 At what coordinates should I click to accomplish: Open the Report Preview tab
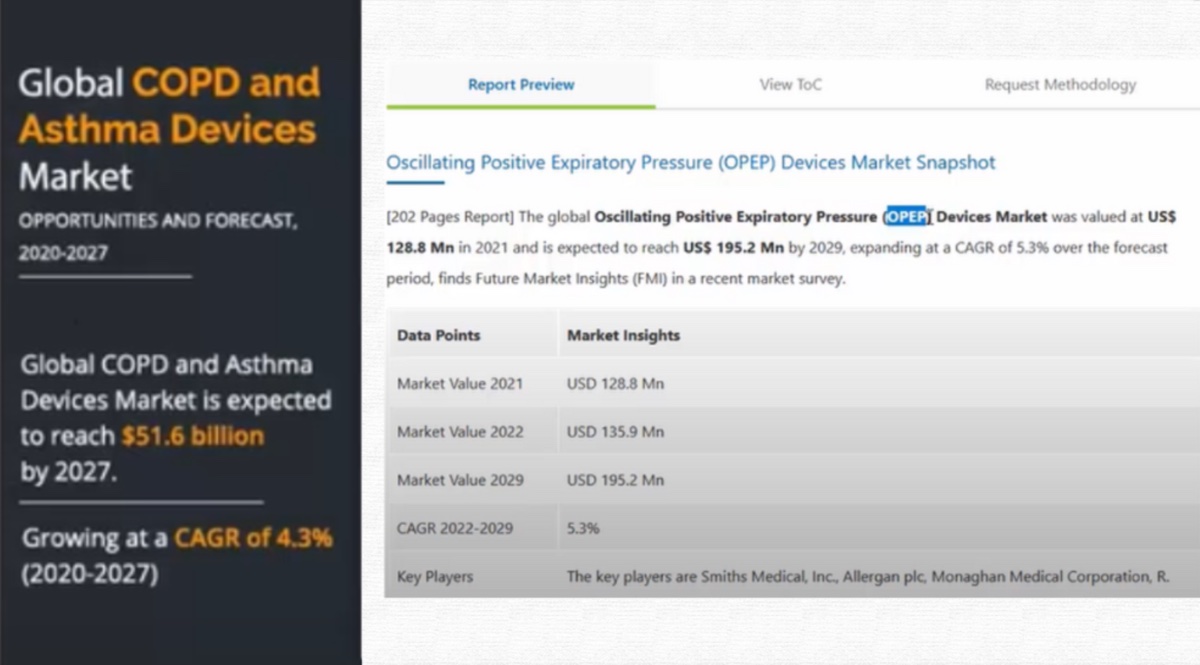tap(521, 85)
